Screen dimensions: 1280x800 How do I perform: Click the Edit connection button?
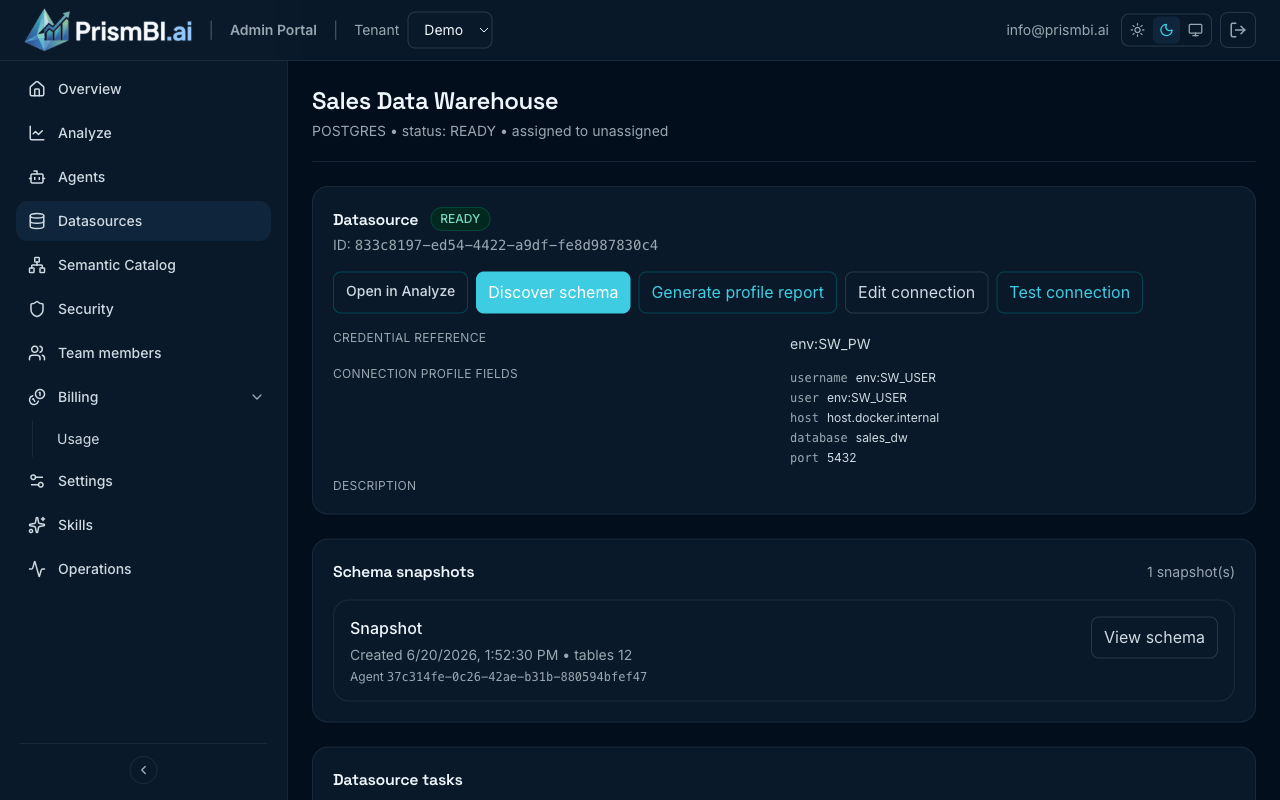pyautogui.click(x=916, y=292)
